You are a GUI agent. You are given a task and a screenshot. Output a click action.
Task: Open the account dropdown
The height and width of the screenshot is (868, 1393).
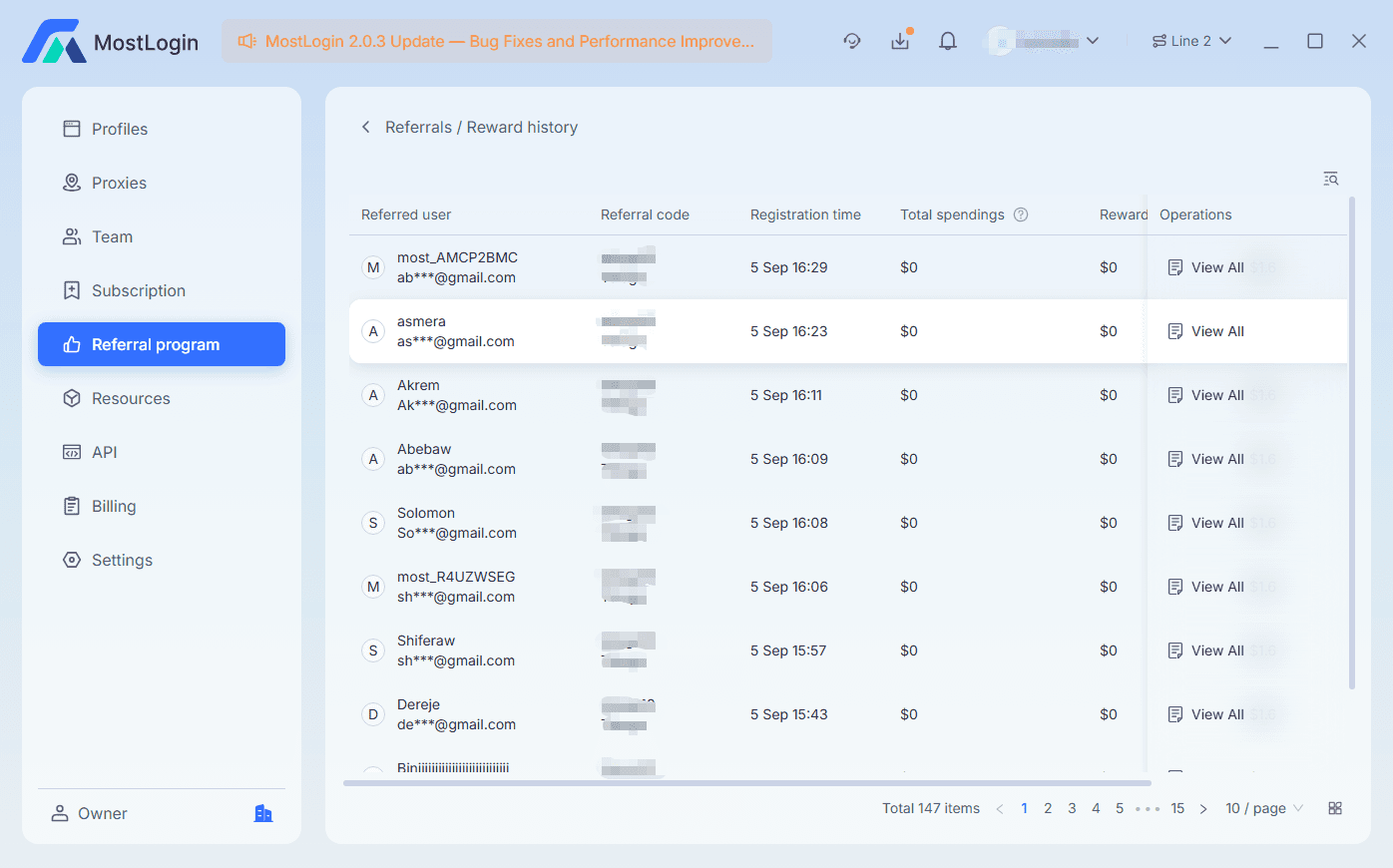pos(1044,41)
